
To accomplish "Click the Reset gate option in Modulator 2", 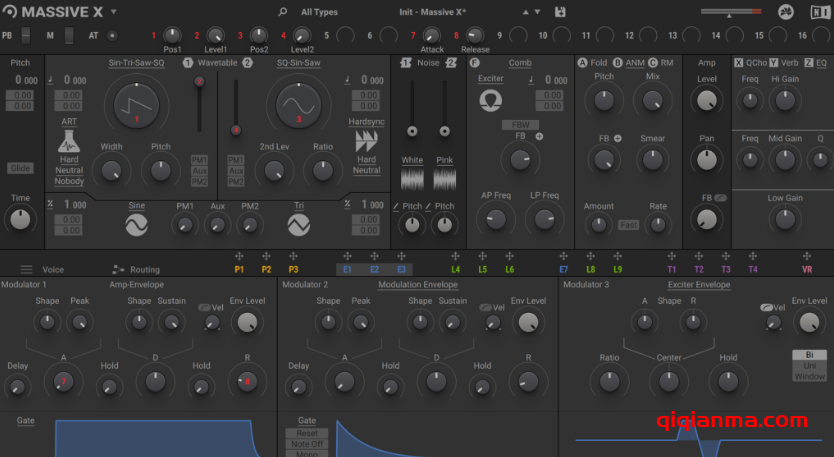I will 307,433.
